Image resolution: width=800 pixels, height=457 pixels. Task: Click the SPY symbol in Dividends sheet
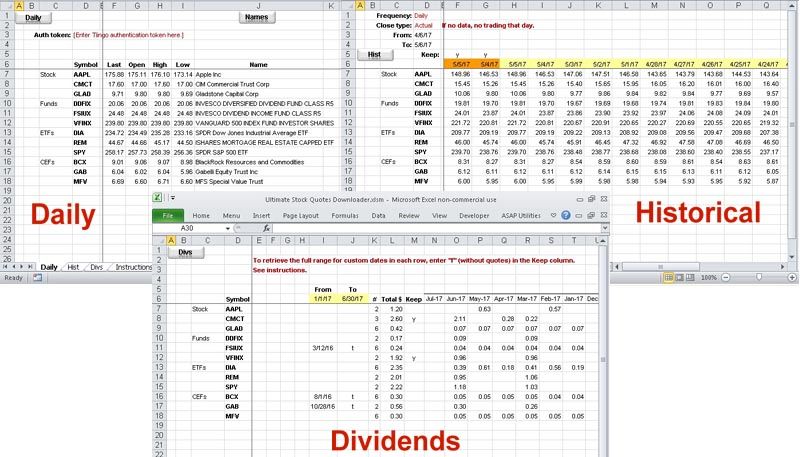tap(232, 387)
